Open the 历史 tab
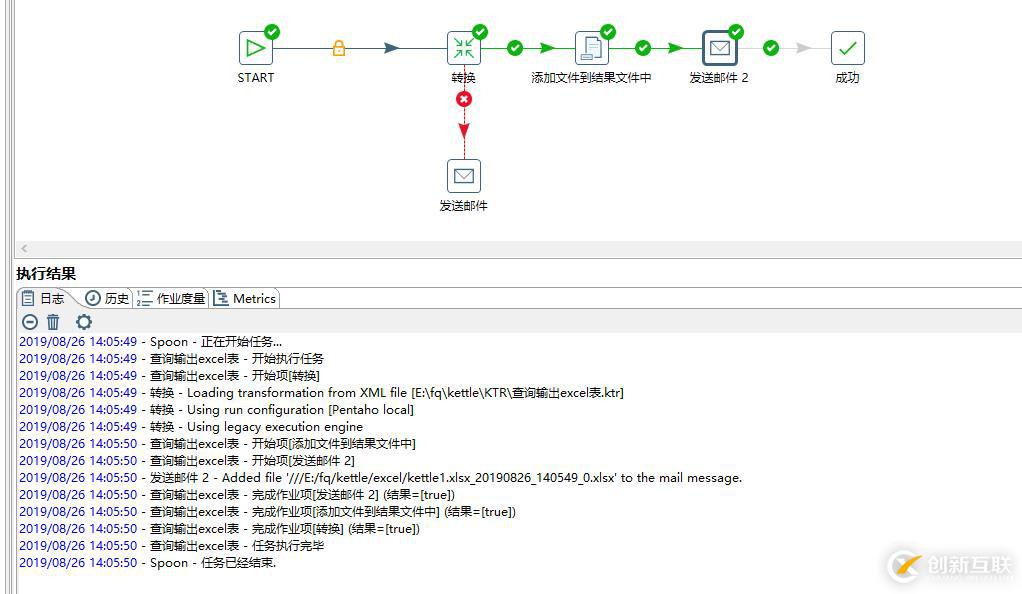Viewport: 1022px width, 594px height. click(108, 299)
